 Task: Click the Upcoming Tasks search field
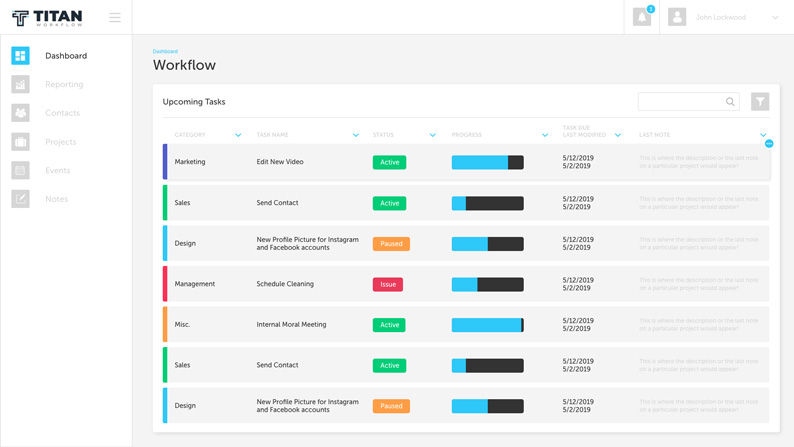(x=680, y=101)
